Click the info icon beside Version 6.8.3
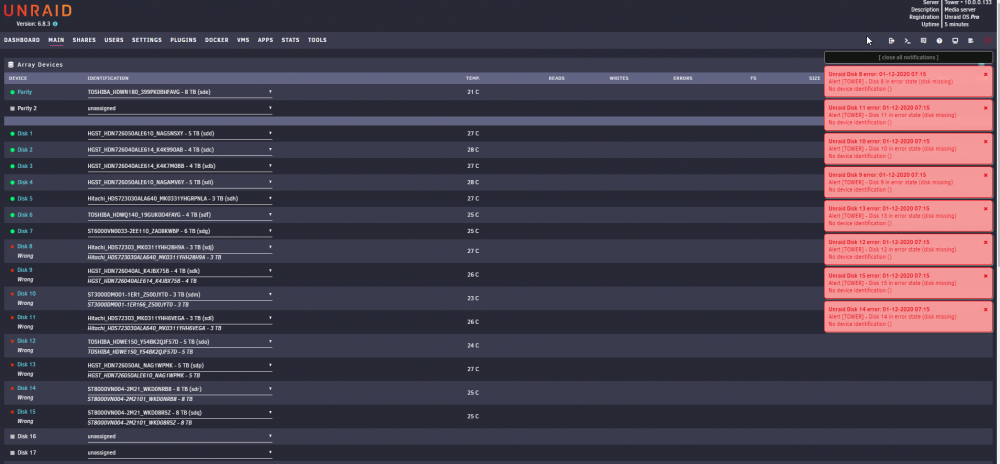This screenshot has width=1000, height=464. point(55,24)
